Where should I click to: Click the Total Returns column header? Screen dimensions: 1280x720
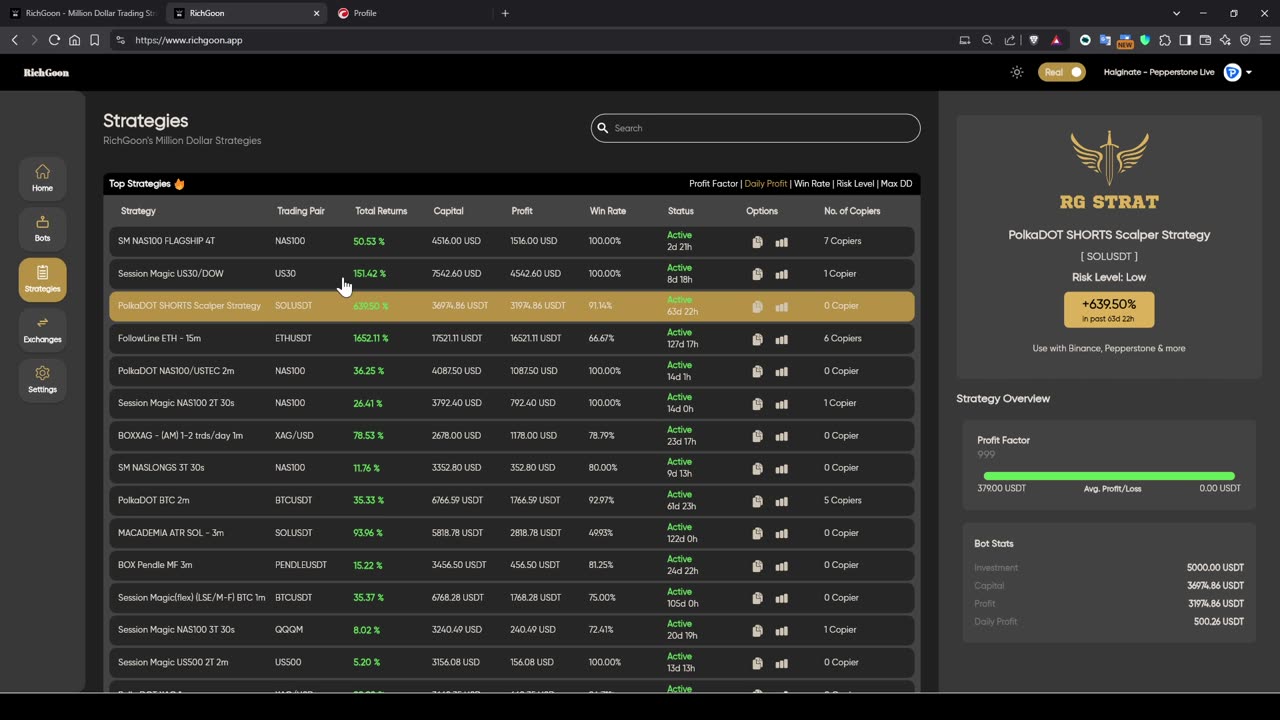tap(381, 211)
